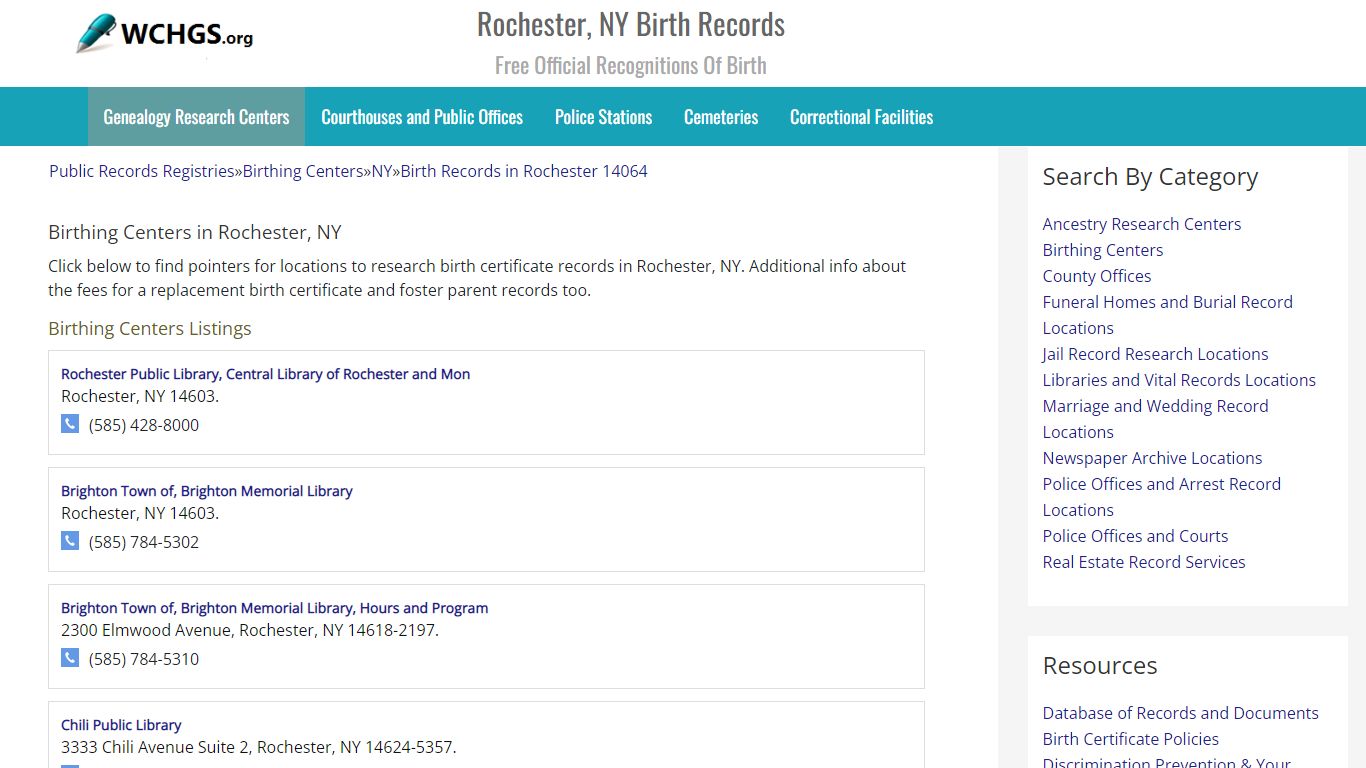The width and height of the screenshot is (1366, 768).
Task: Click phone icon beside (585) 784-5302
Action: click(x=70, y=541)
